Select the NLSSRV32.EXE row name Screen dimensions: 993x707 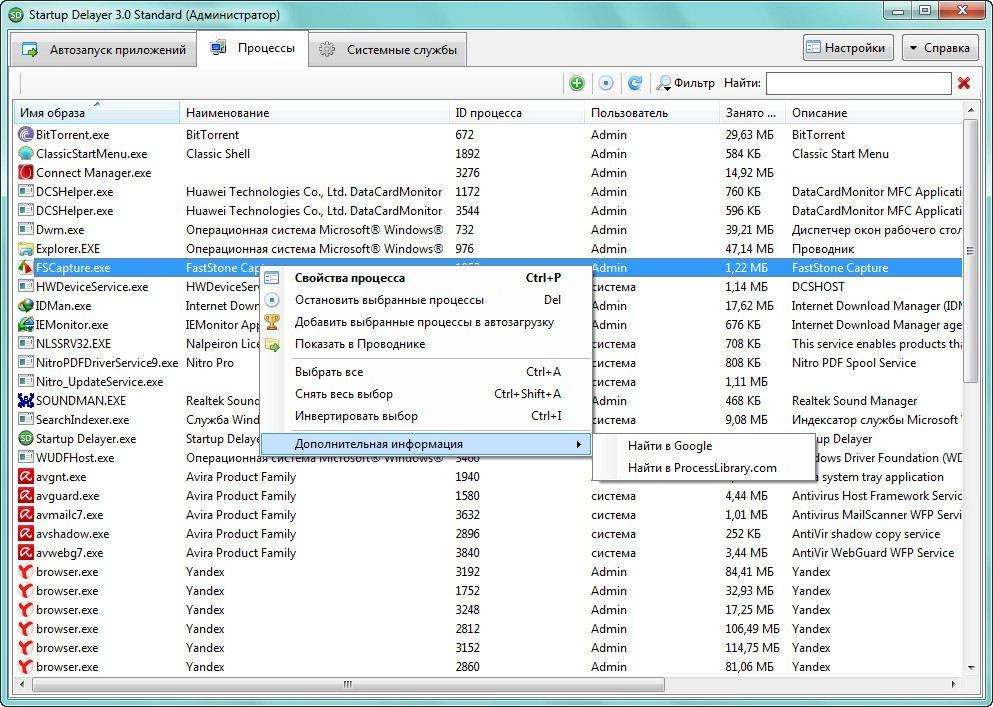tap(73, 343)
